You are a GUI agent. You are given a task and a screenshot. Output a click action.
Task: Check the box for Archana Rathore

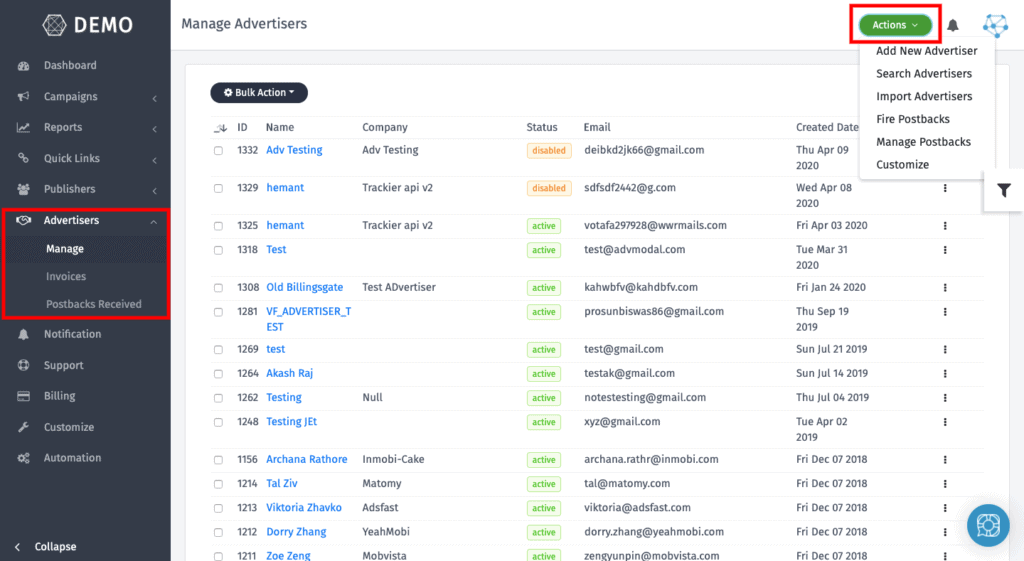point(218,460)
